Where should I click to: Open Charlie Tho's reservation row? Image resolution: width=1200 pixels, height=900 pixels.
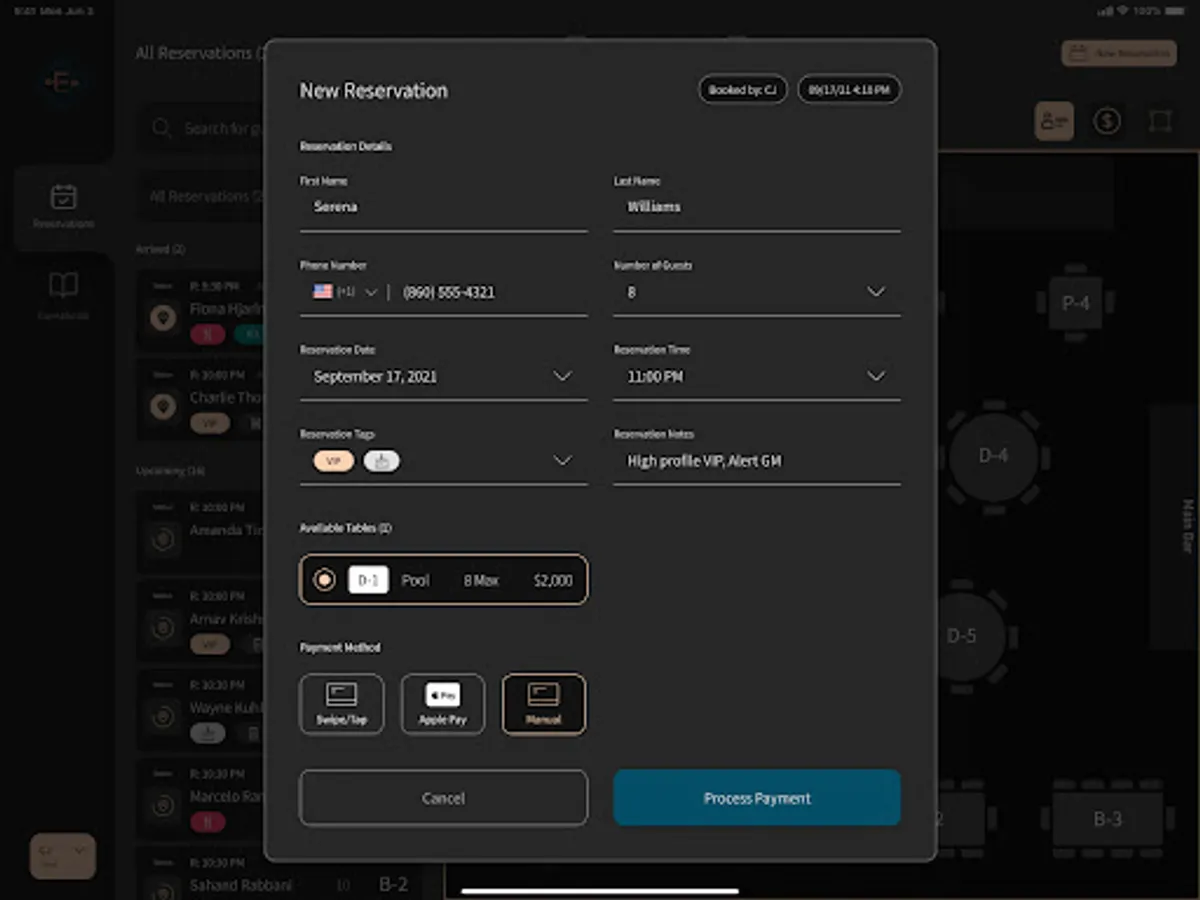coord(201,398)
